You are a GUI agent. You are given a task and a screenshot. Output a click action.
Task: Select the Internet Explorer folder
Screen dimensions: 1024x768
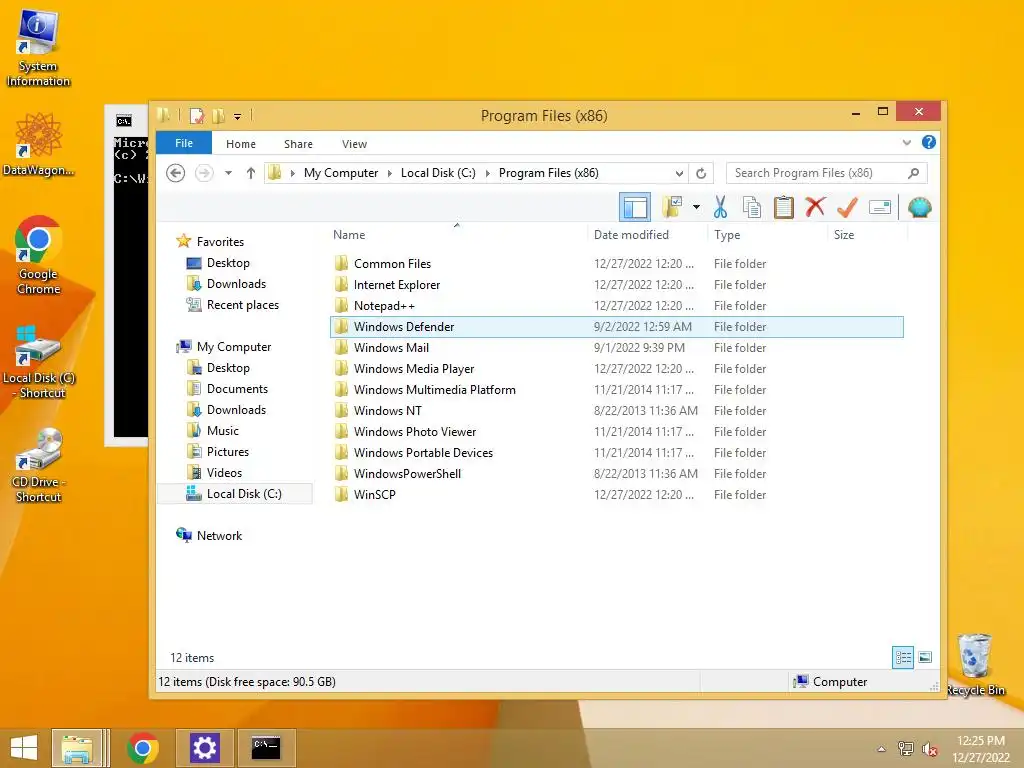[x=617, y=285]
